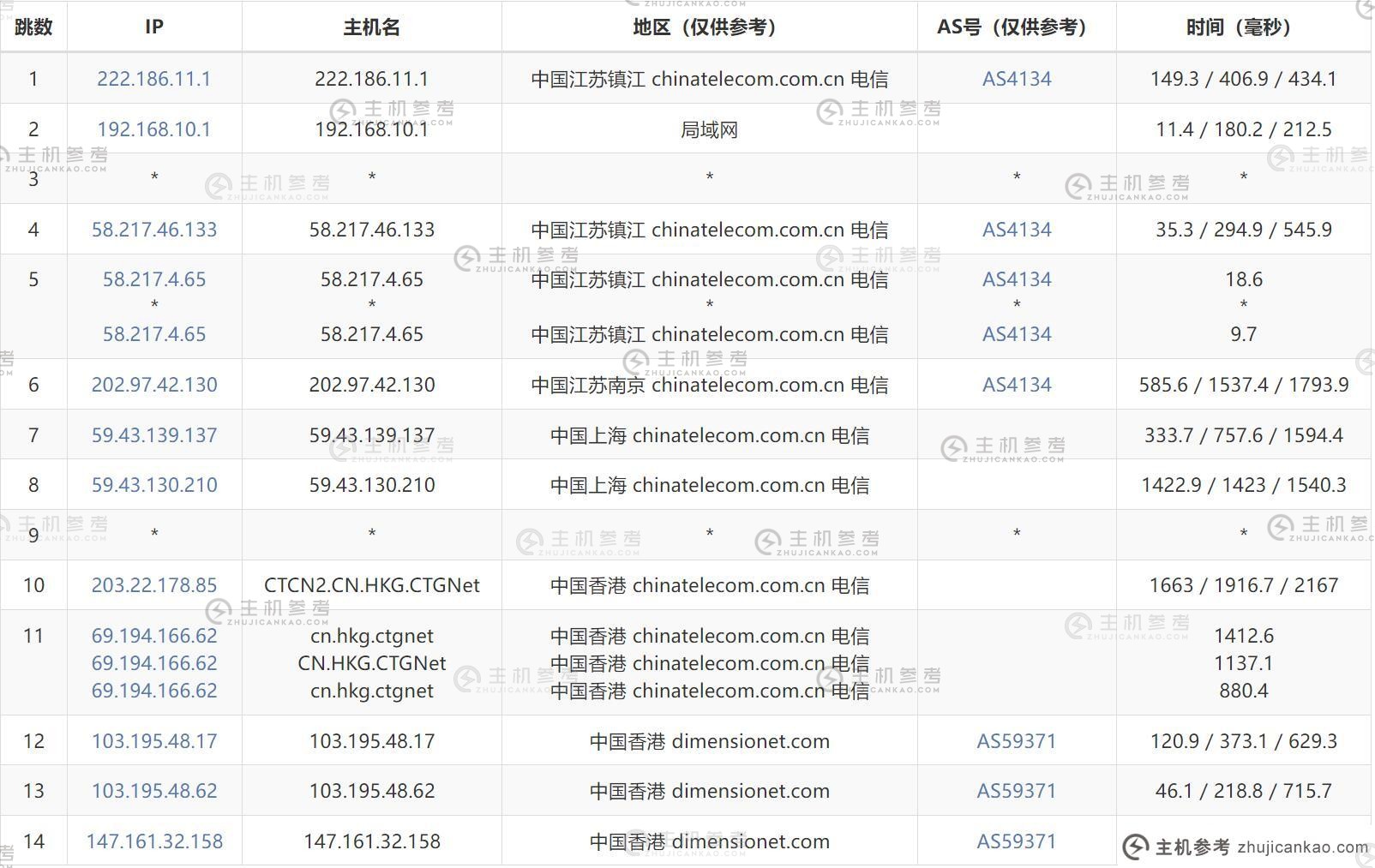Select the hostname cell 202.97.42.130 in hop 6
Viewport: 1375px width, 868px height.
(372, 385)
